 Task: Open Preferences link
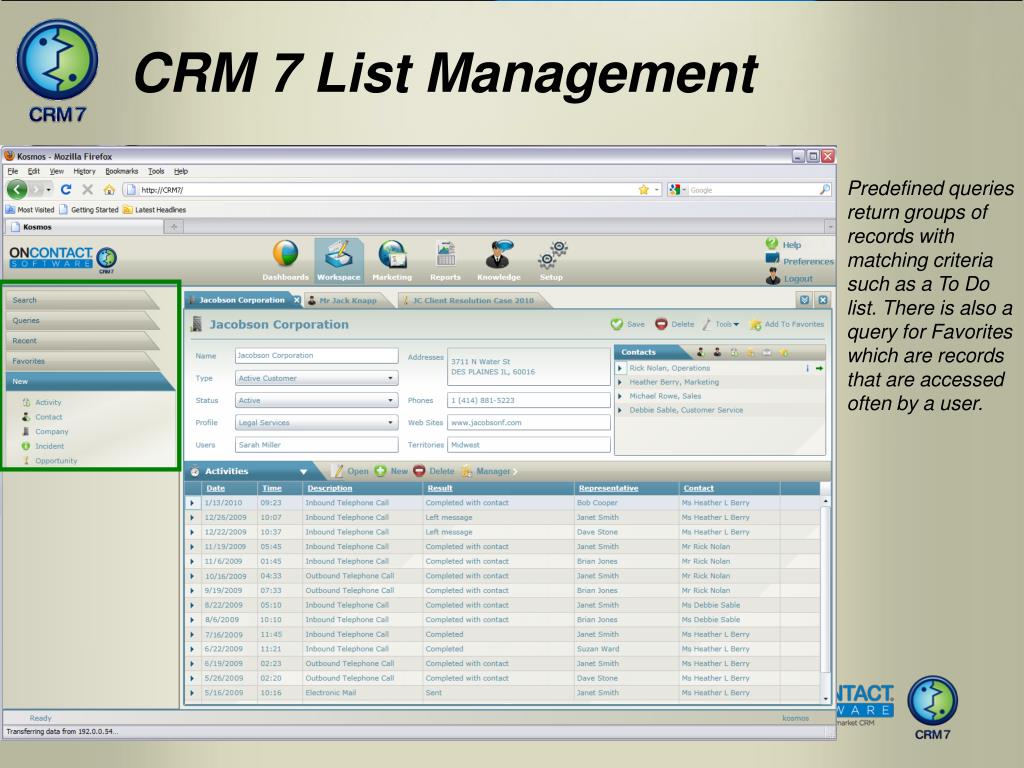tap(800, 261)
